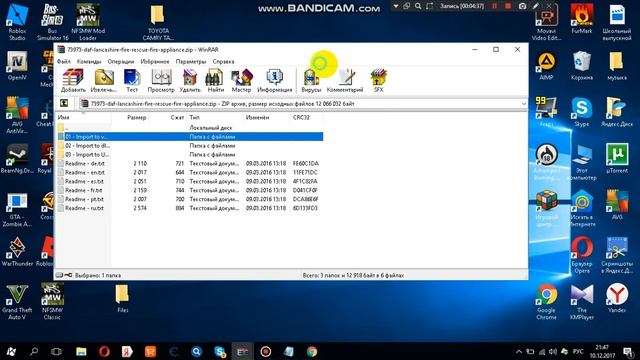This screenshot has height=360, width=640.
Task: Go up one folder level arrow button
Action: click(64, 103)
